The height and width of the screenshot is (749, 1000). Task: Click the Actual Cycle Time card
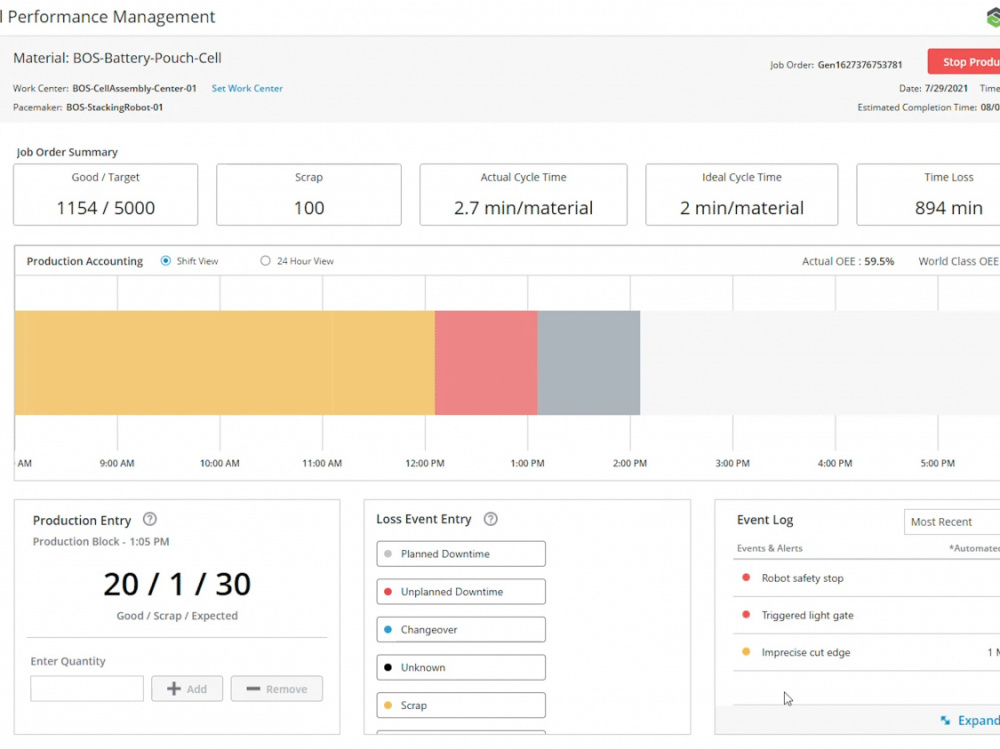coord(523,195)
